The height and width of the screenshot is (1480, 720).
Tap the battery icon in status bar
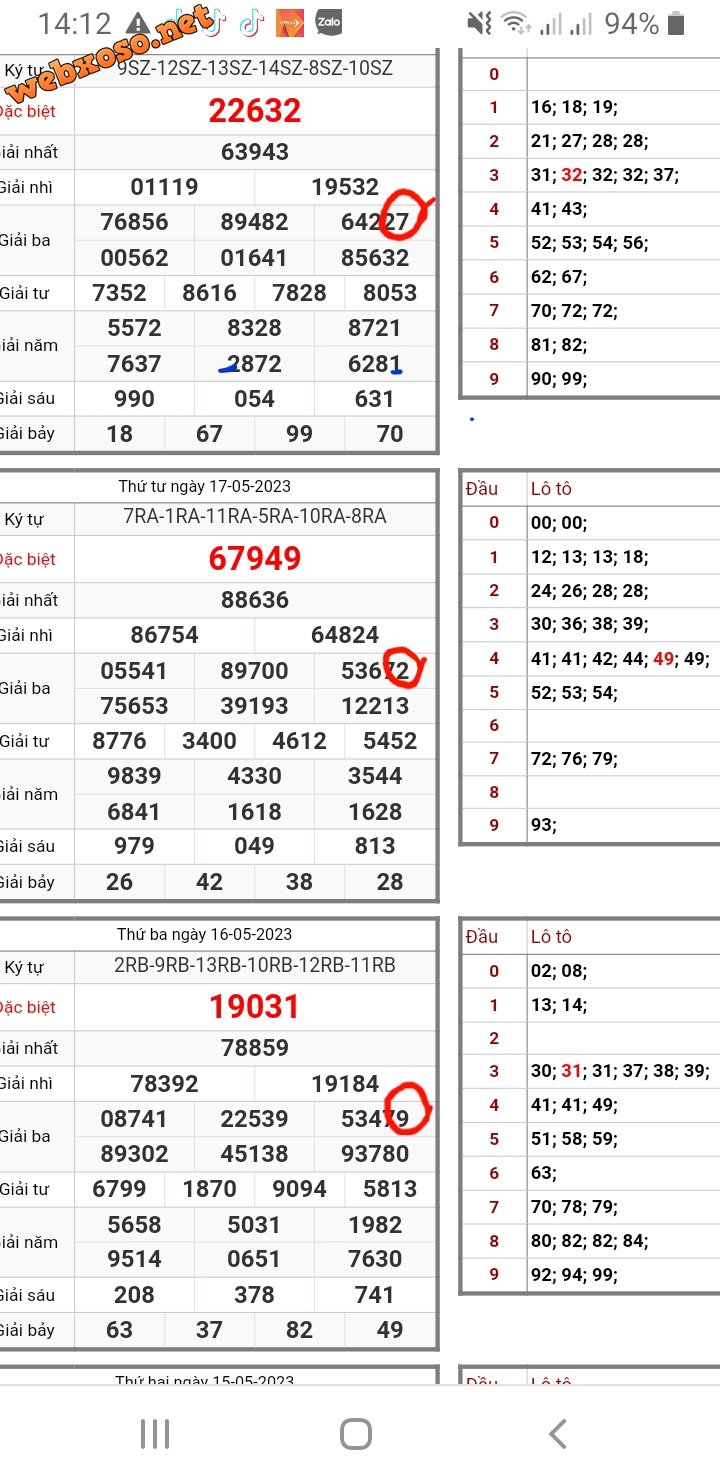tap(677, 23)
